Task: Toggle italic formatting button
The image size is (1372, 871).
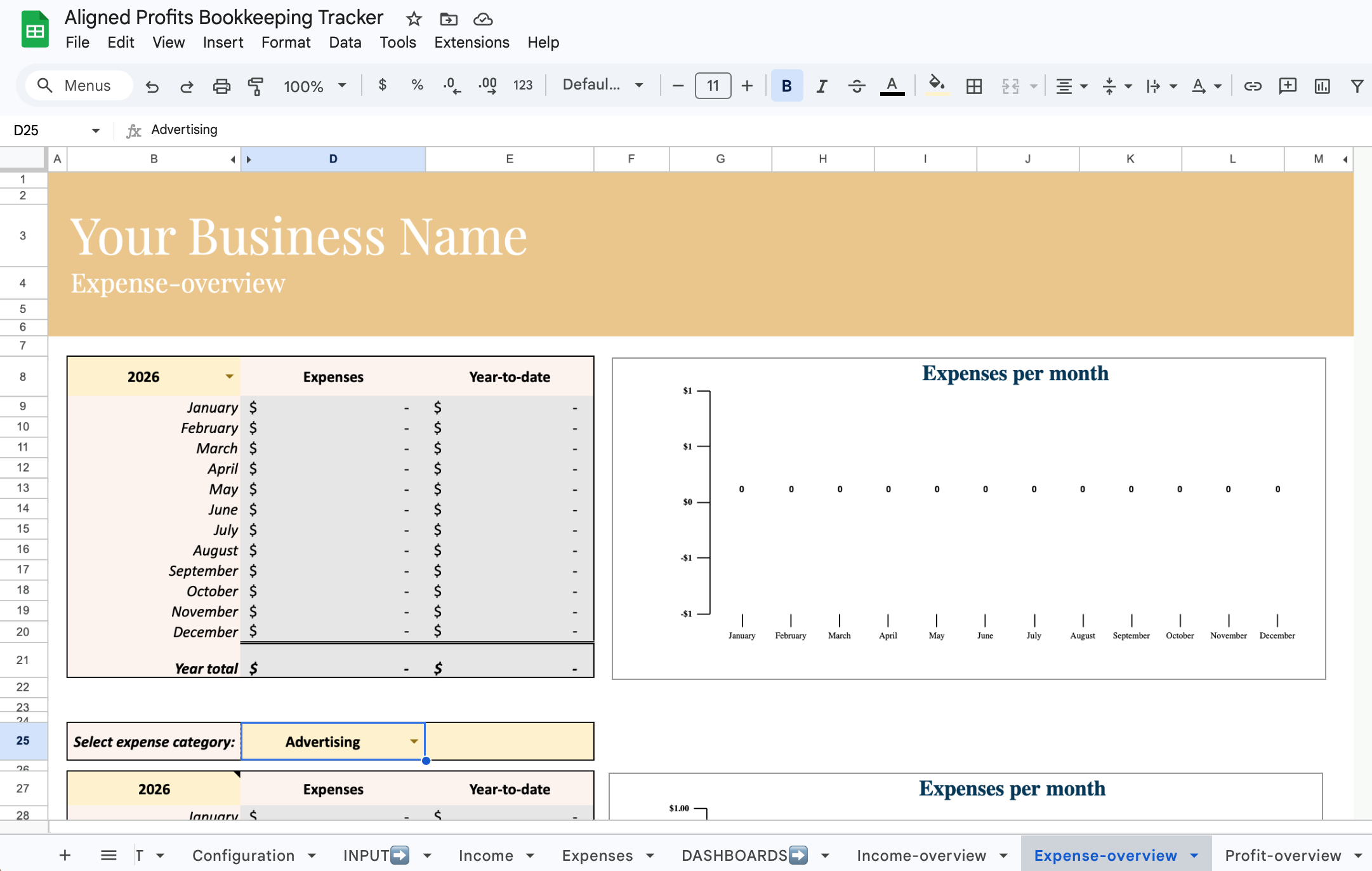Action: (x=821, y=86)
